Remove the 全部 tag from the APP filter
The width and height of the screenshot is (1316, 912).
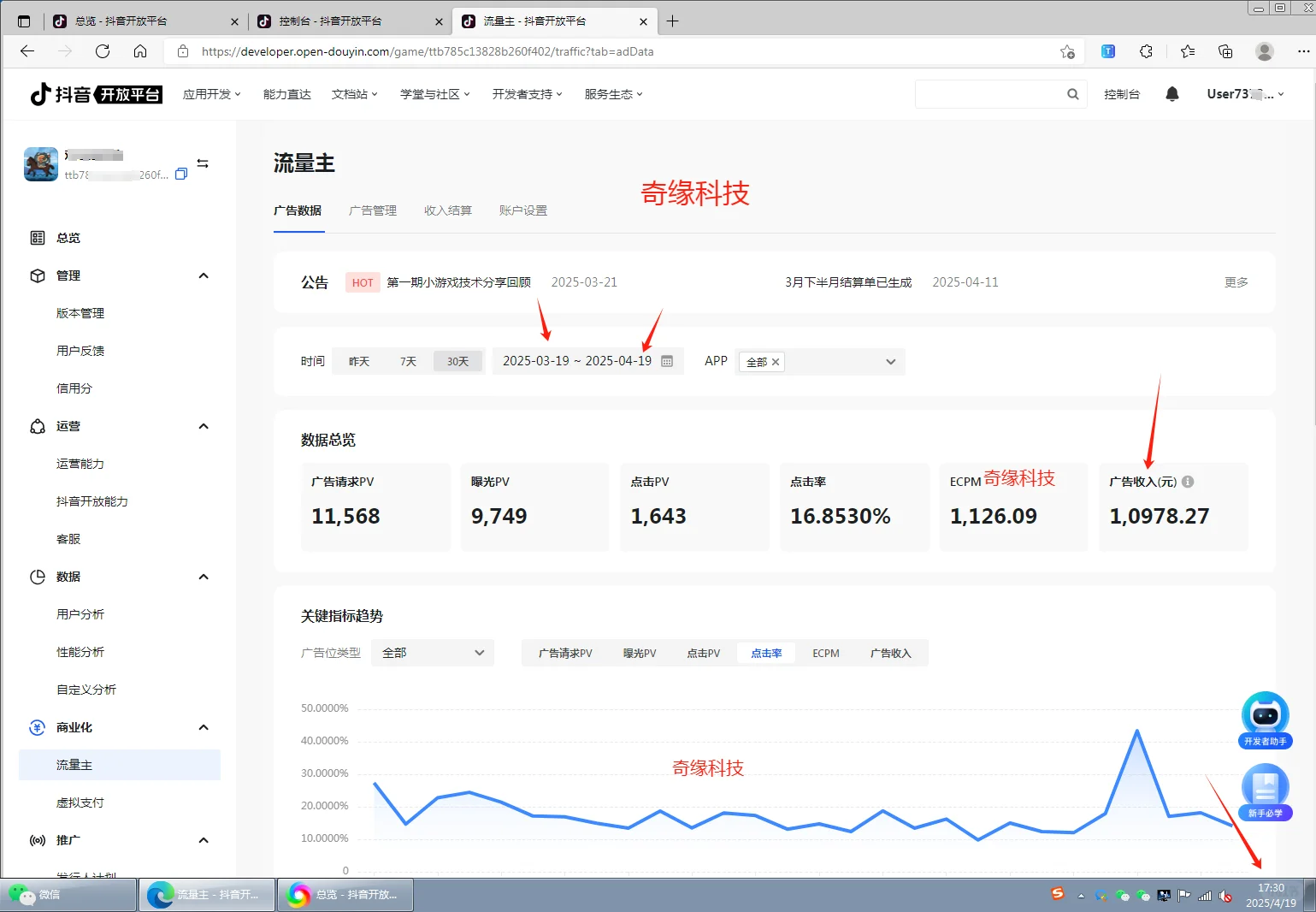tap(775, 362)
